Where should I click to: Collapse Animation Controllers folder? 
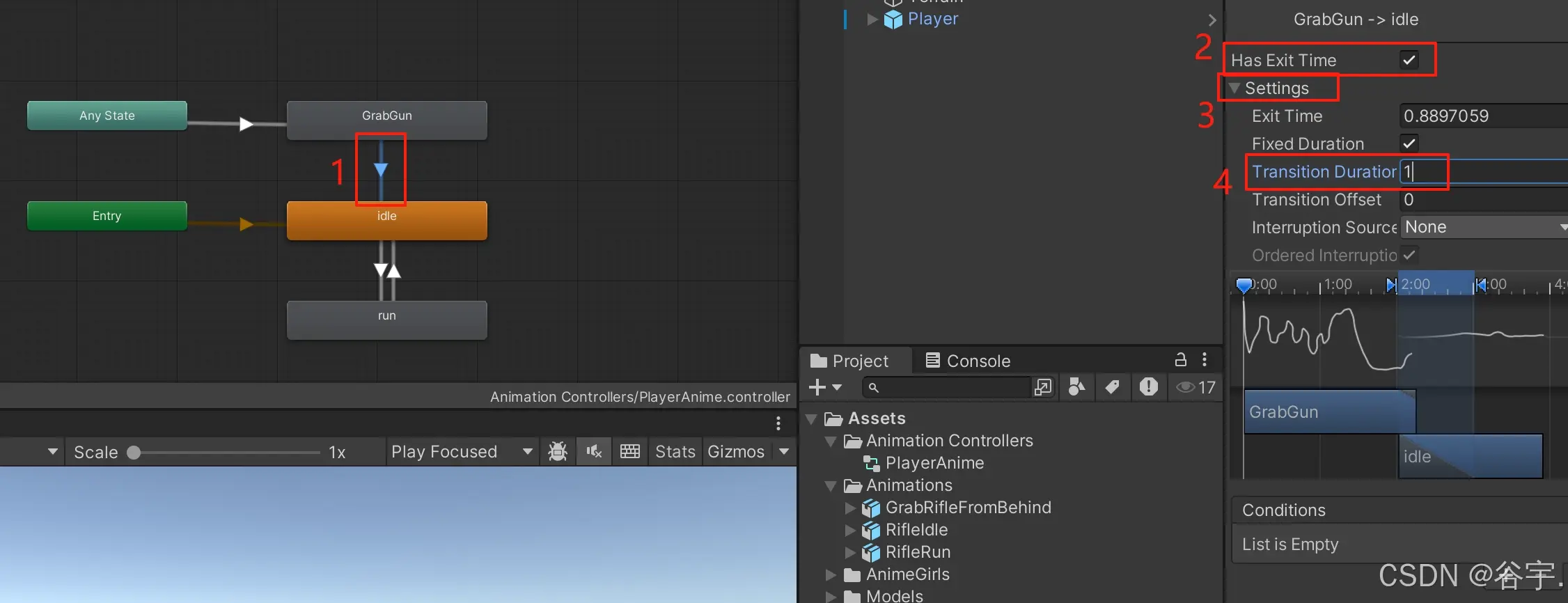(x=831, y=441)
